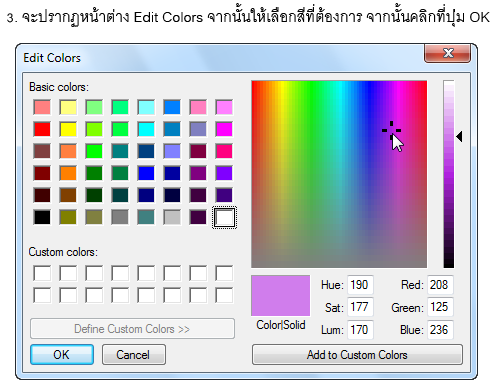490x380 pixels.
Task: Select the light pink top-row swatch
Action: tap(198, 107)
